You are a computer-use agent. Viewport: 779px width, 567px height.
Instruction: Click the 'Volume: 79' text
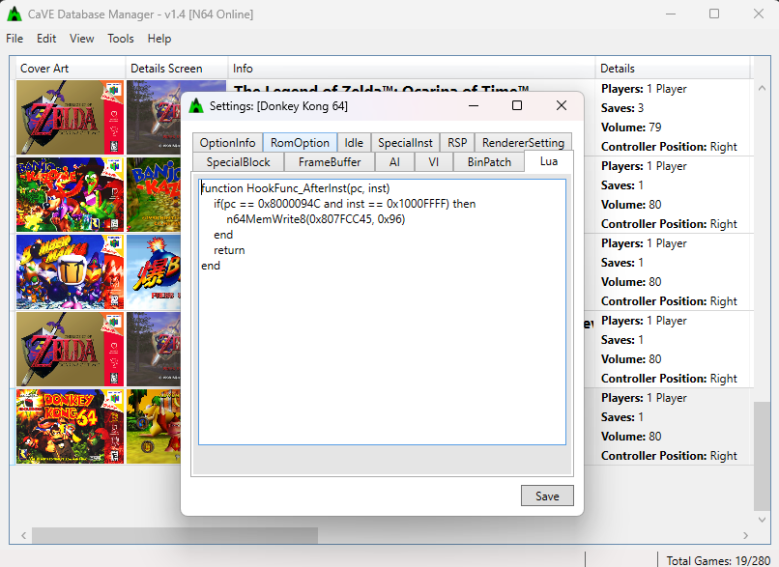click(631, 127)
